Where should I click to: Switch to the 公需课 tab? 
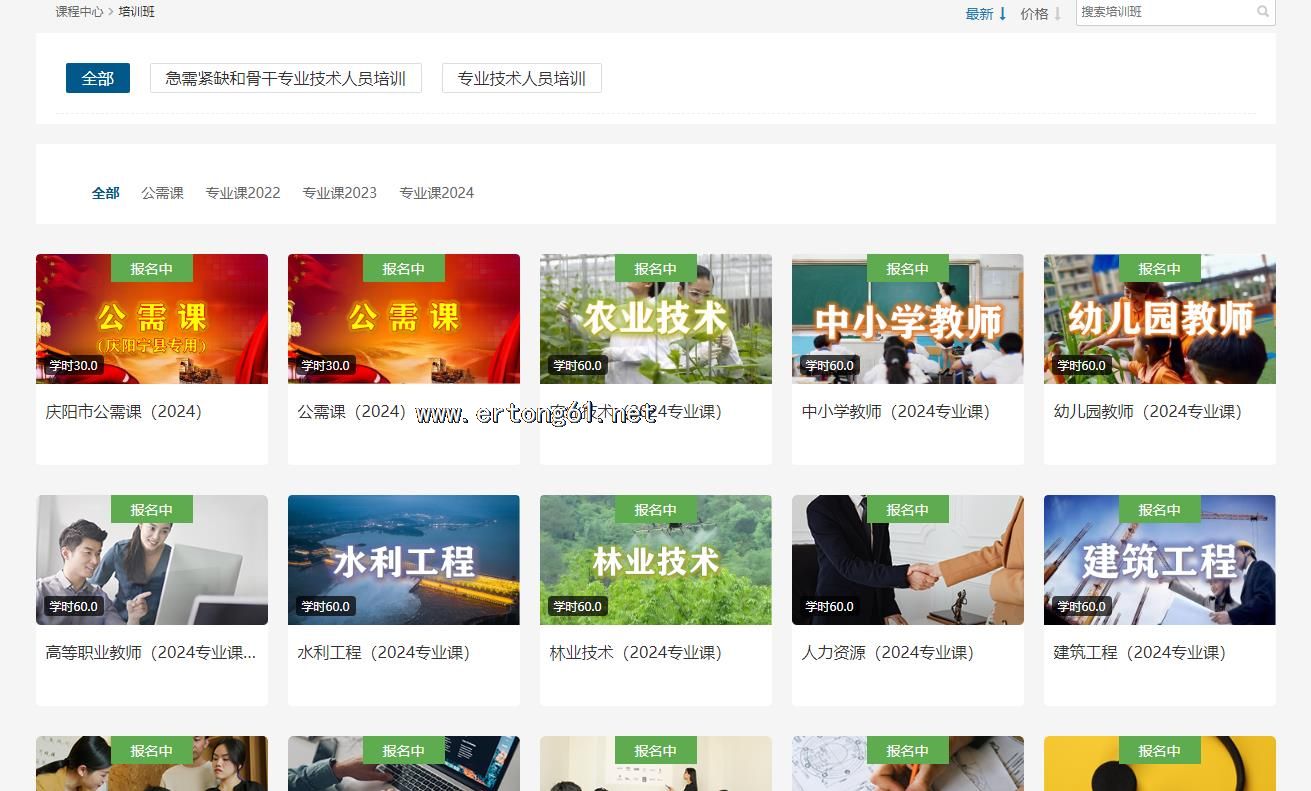162,193
